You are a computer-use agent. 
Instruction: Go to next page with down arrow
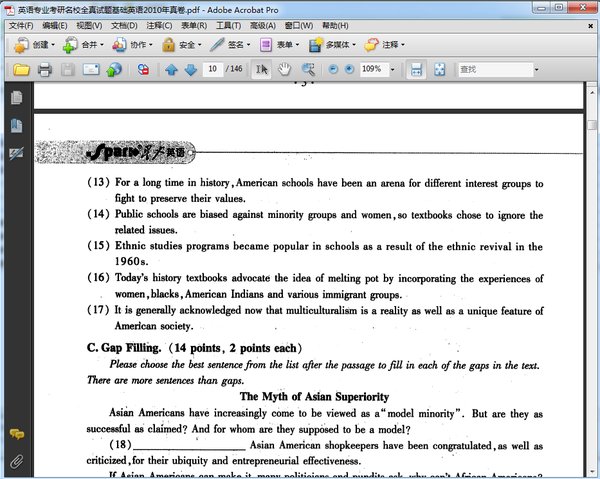point(190,69)
